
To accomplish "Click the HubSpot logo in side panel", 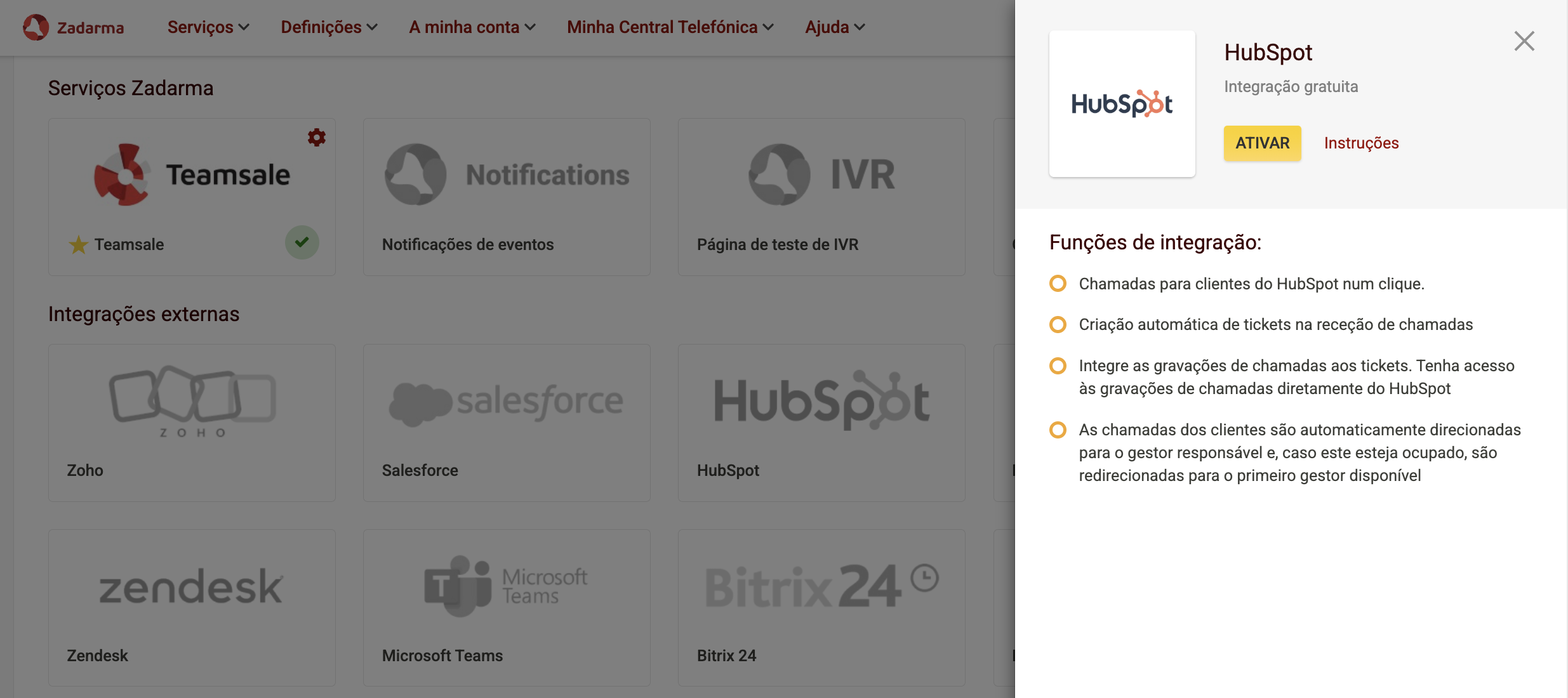I will pyautogui.click(x=1122, y=103).
